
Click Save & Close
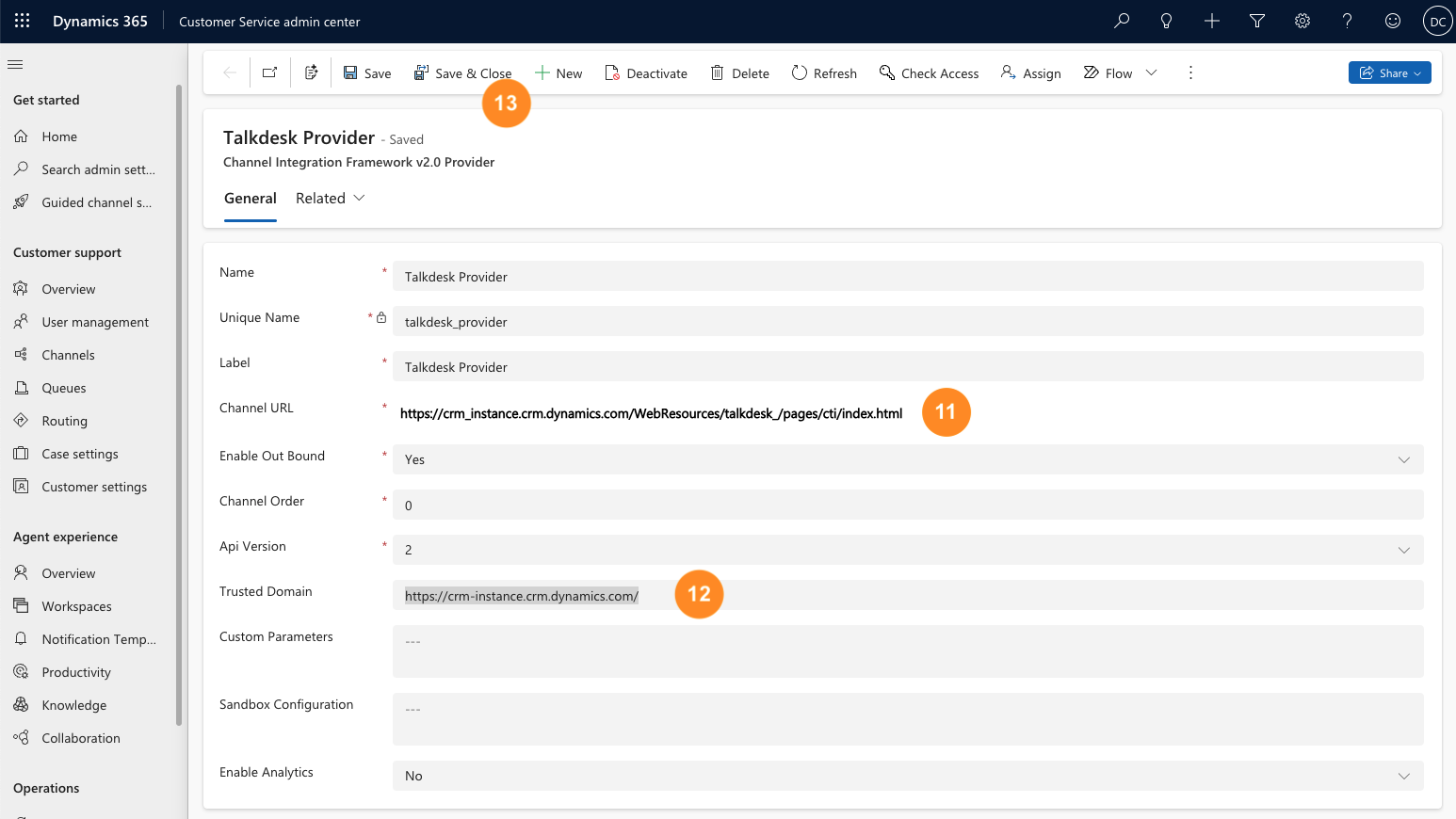click(462, 72)
